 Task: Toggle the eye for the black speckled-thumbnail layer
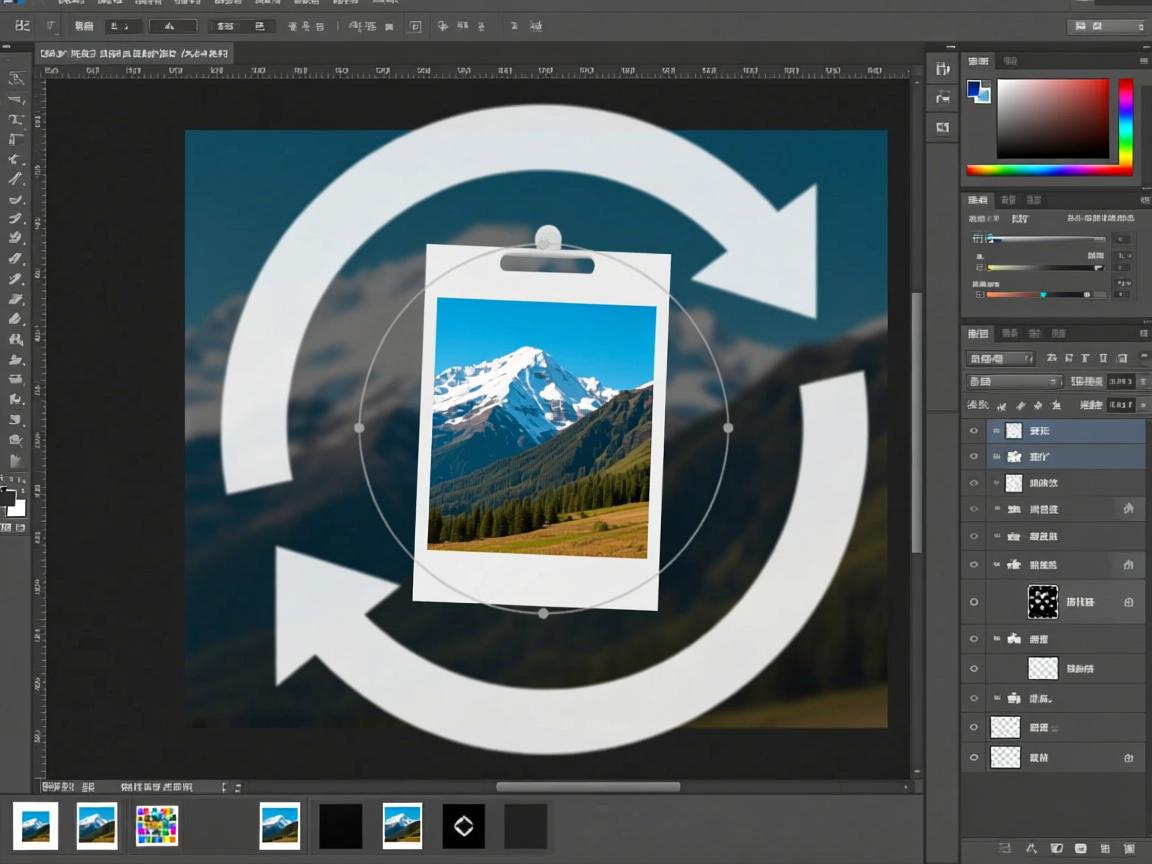tap(974, 602)
